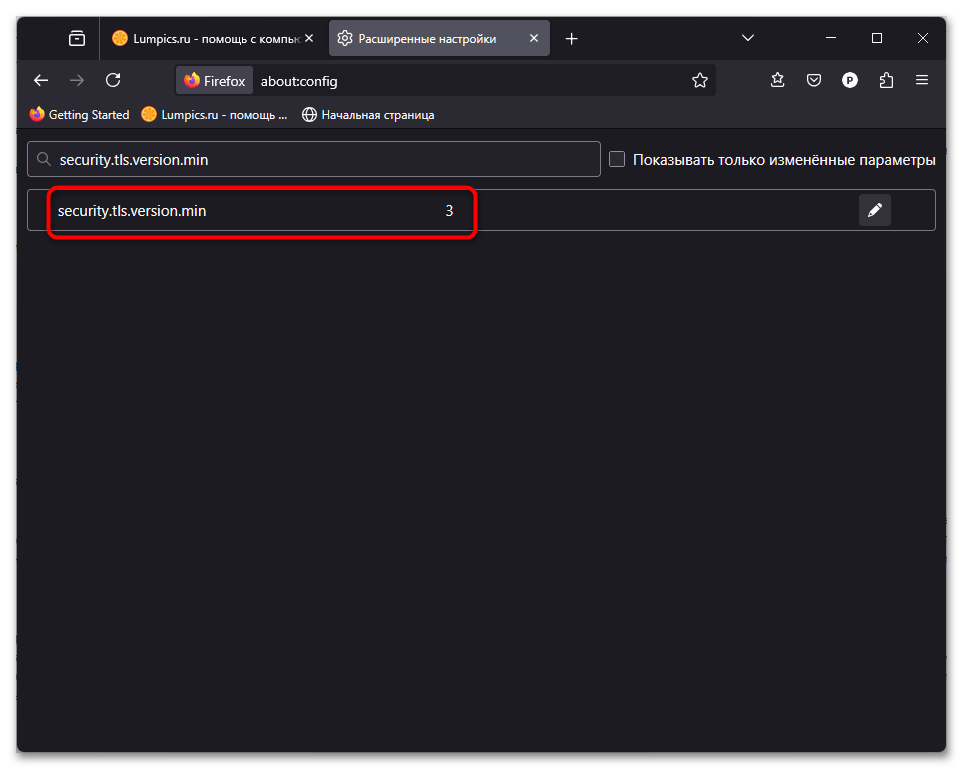This screenshot has width=963, height=769.
Task: Open the Firefox View icon in tab strip
Action: (77, 38)
